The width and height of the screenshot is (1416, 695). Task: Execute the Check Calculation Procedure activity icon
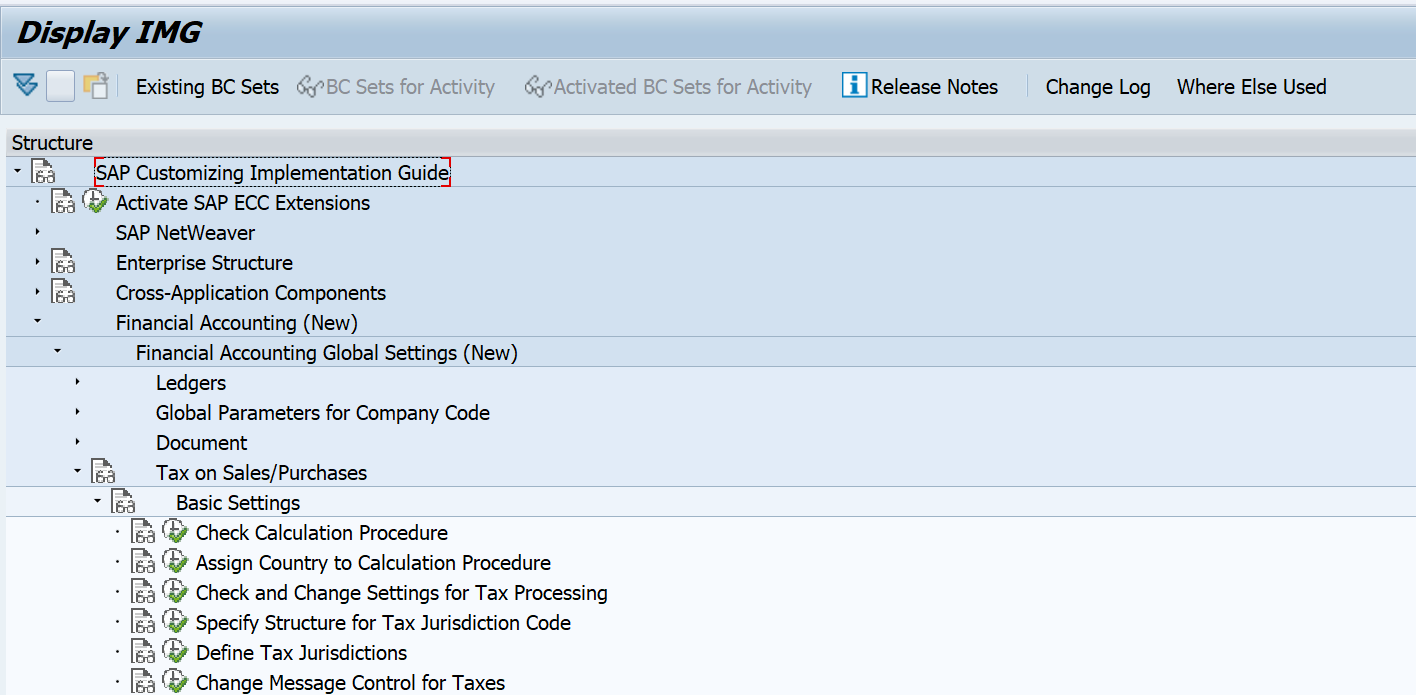175,532
